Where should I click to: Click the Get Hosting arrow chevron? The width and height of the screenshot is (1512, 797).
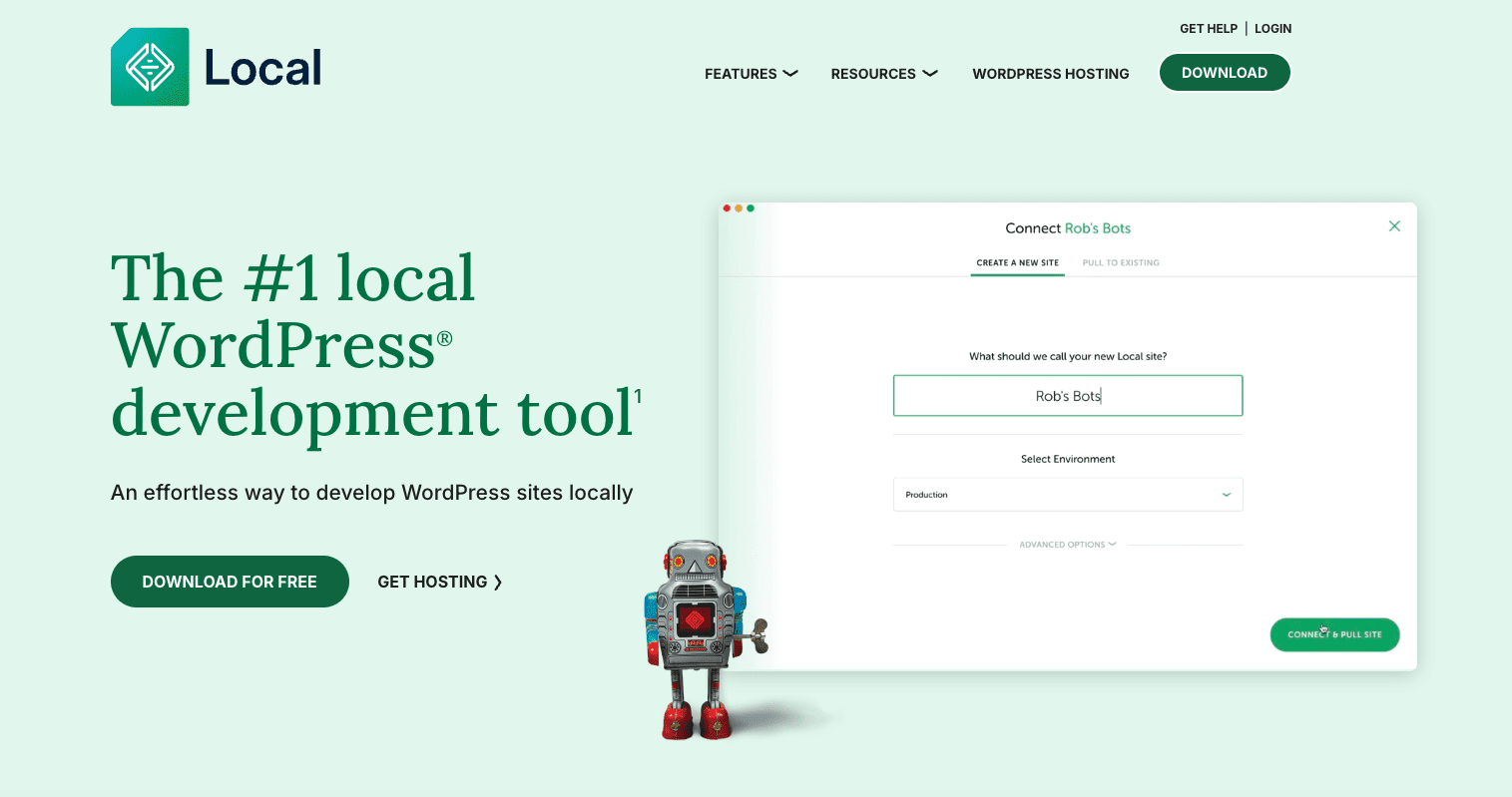498,583
